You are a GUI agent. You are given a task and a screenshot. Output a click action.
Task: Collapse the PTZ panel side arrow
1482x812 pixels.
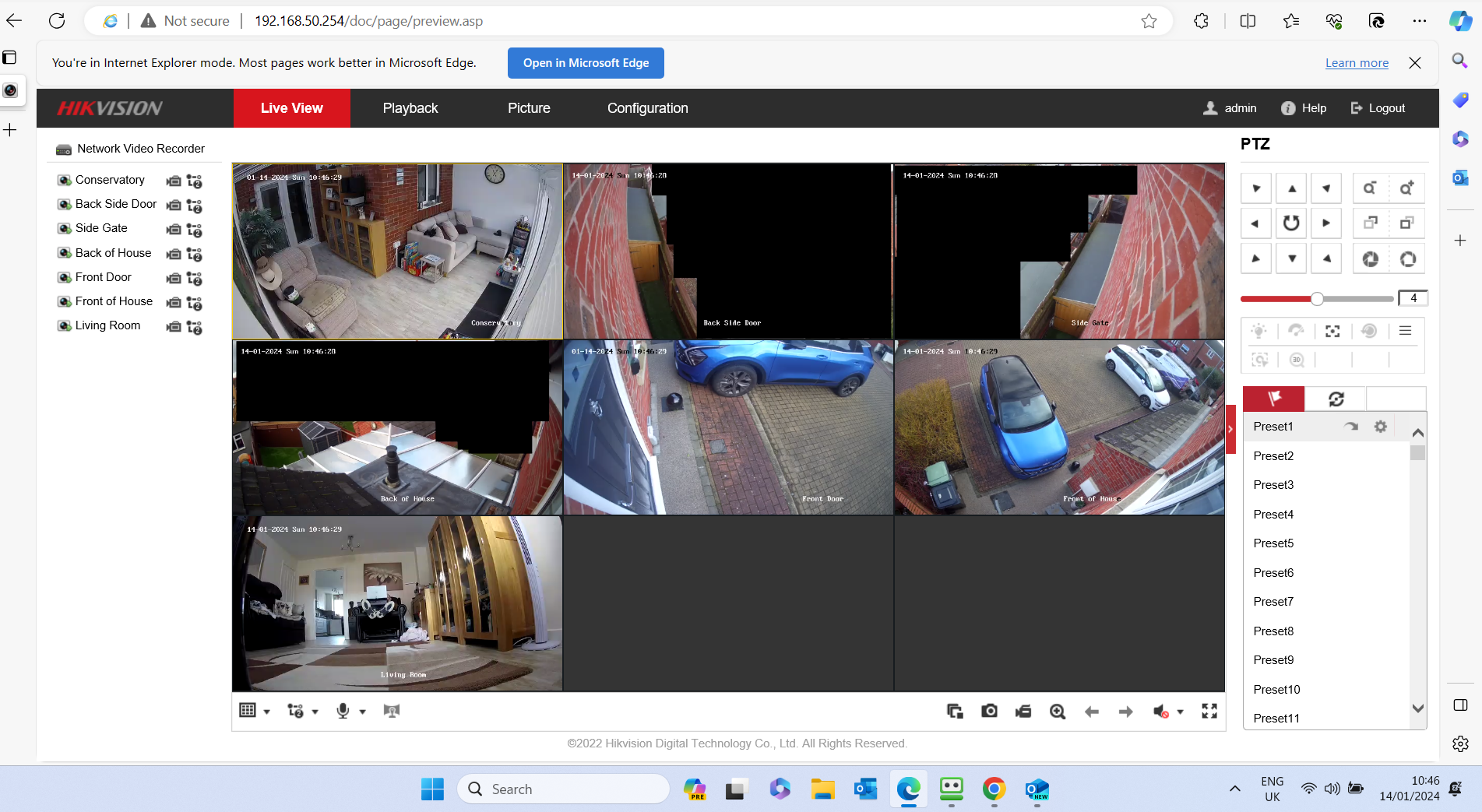click(x=1230, y=429)
